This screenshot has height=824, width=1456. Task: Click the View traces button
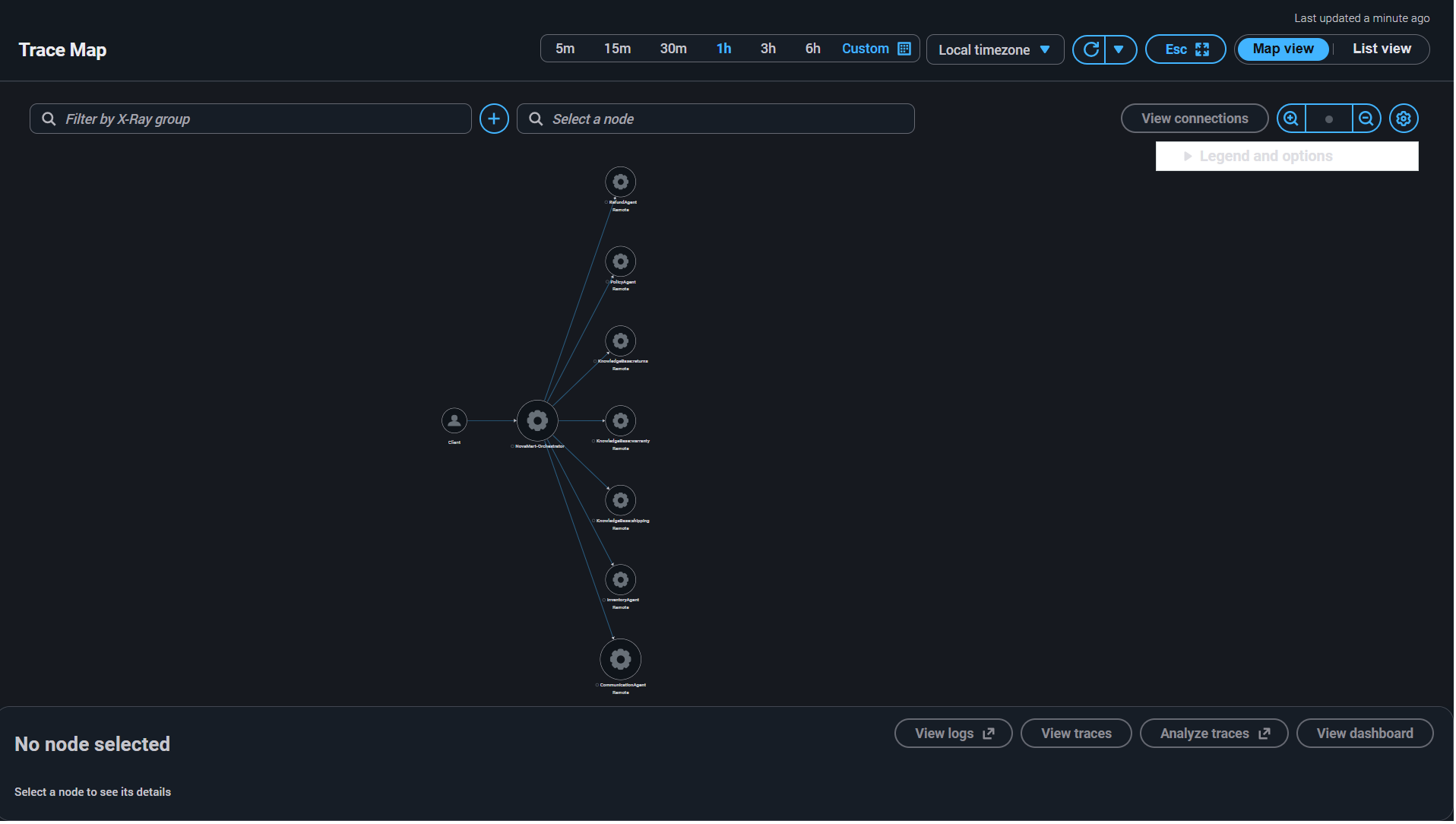pyautogui.click(x=1077, y=734)
